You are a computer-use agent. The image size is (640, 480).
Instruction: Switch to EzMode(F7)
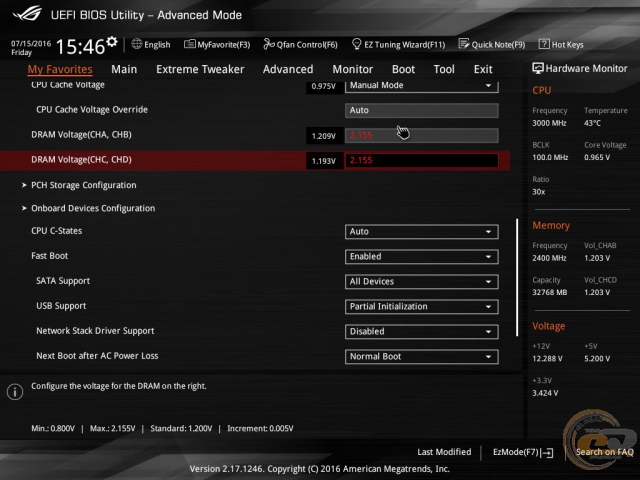(516, 452)
